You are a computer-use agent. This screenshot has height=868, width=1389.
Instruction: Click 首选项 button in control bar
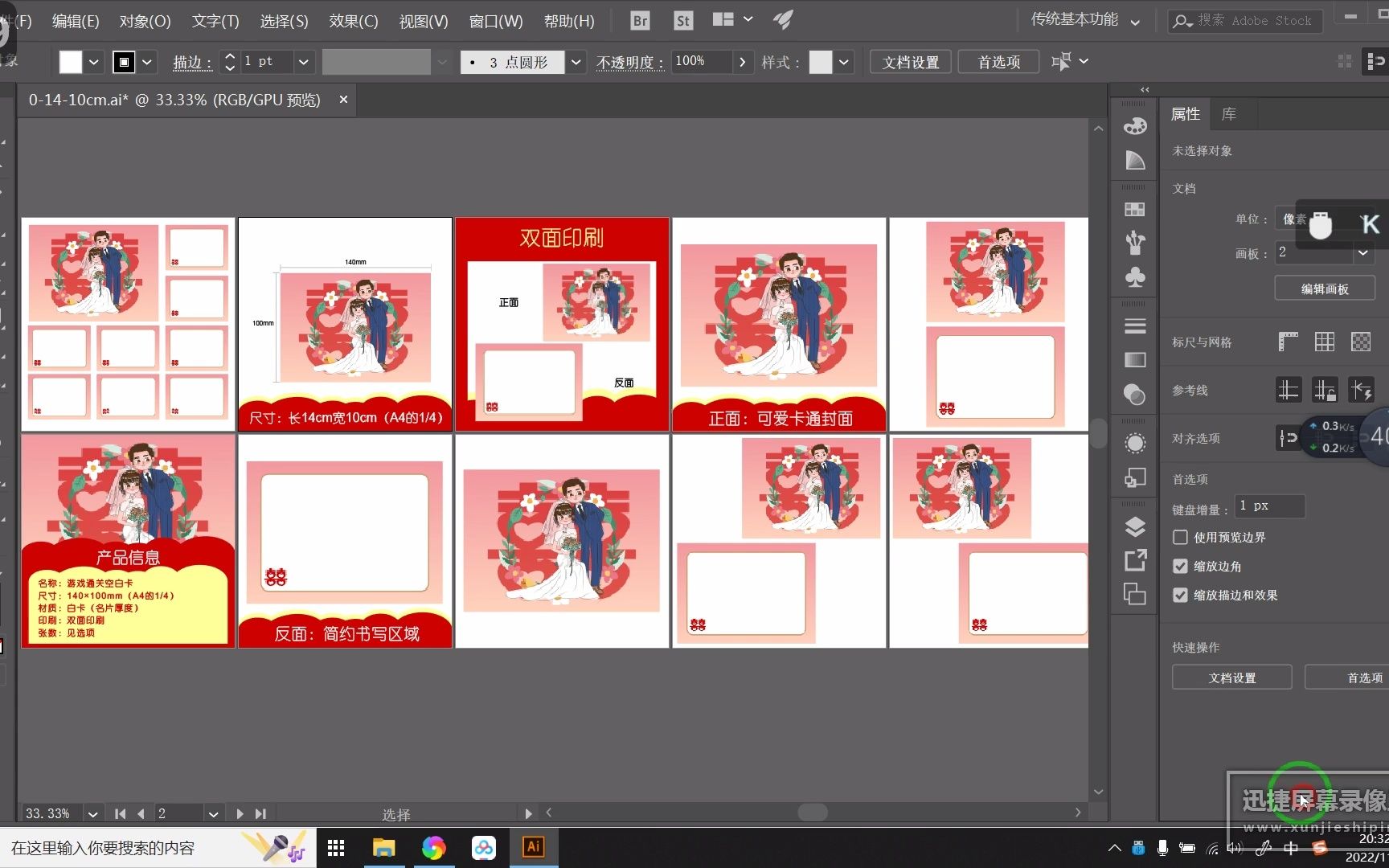pyautogui.click(x=998, y=62)
